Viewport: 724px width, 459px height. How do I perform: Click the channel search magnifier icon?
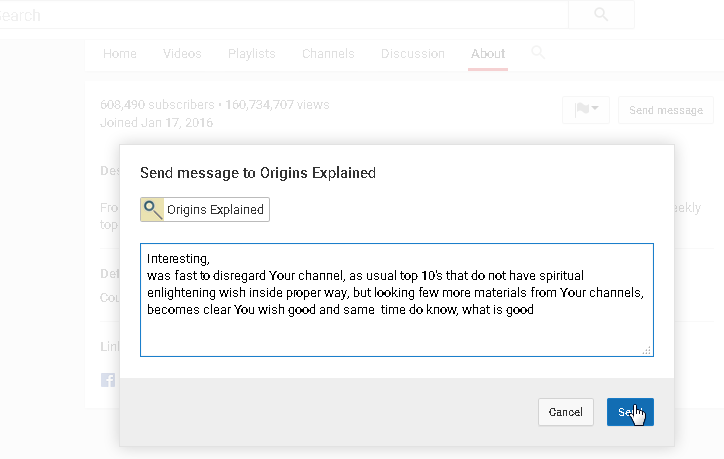tap(538, 52)
